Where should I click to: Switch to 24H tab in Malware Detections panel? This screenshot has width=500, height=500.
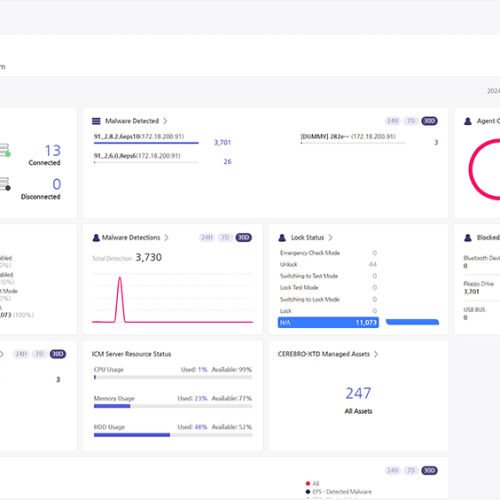pos(207,238)
